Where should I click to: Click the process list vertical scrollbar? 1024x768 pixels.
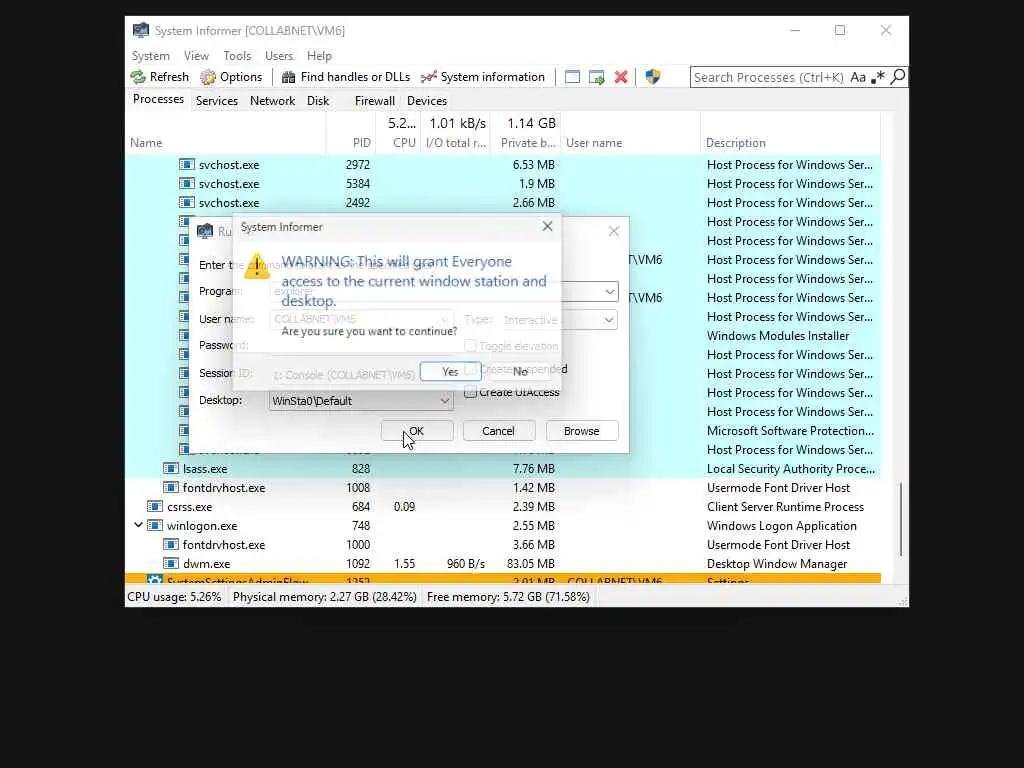(901, 519)
